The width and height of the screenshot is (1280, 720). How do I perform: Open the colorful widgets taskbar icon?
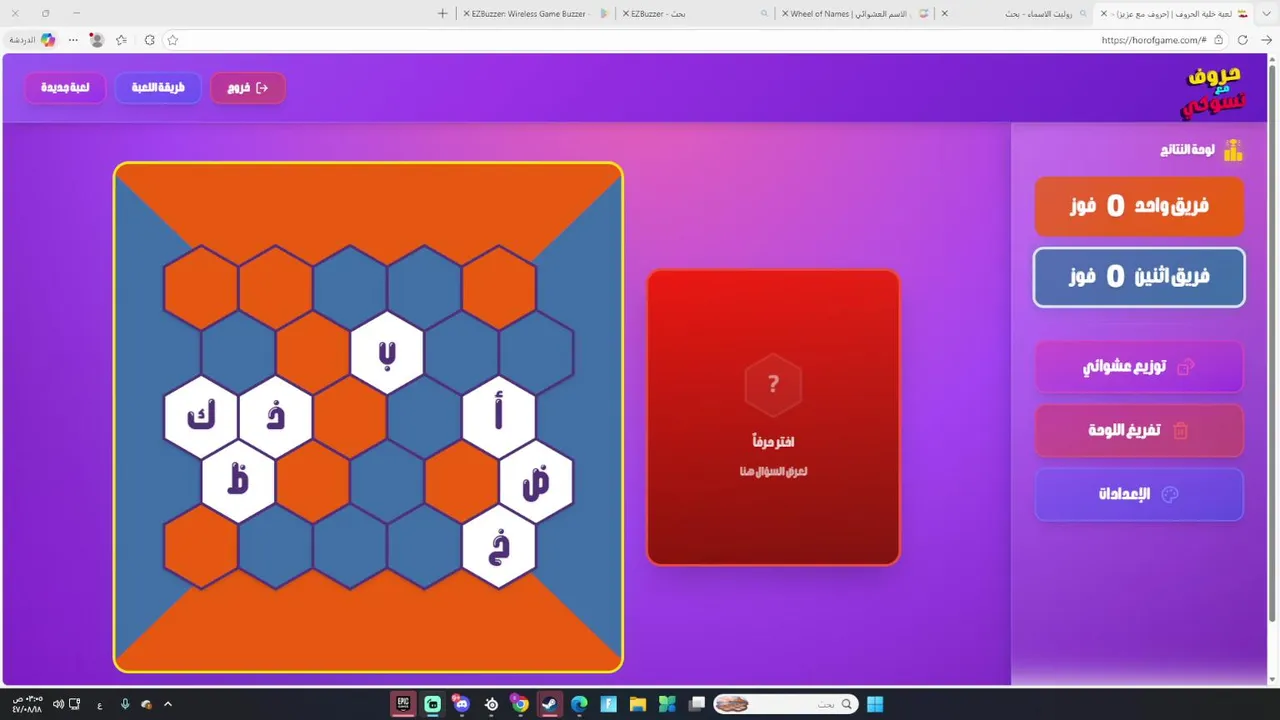667,704
